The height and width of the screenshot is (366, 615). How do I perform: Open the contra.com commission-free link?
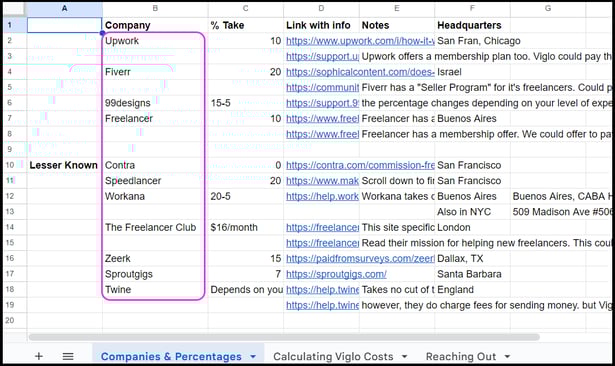point(360,165)
